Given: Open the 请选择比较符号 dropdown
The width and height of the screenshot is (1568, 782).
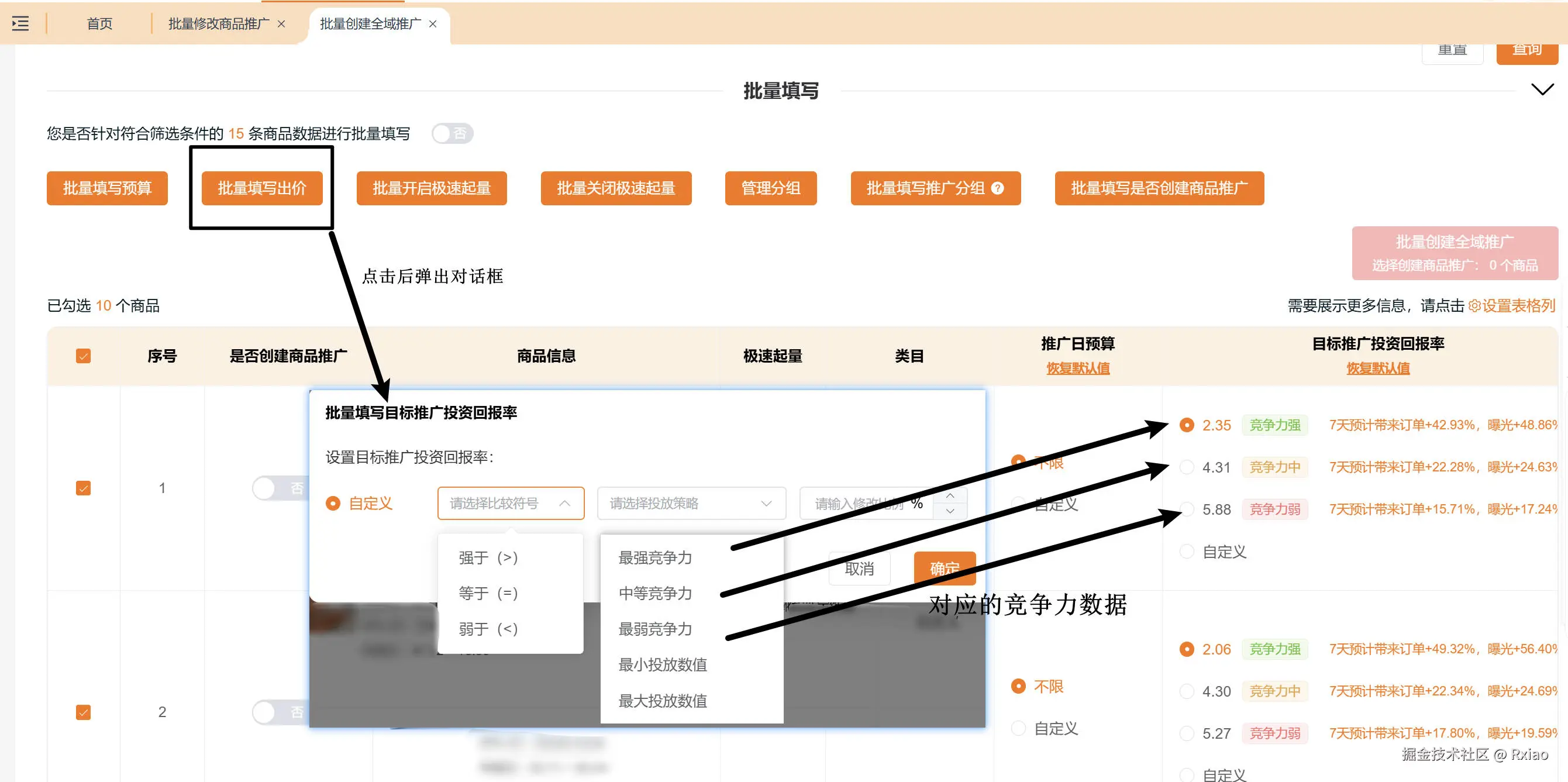Looking at the screenshot, I should tap(511, 503).
